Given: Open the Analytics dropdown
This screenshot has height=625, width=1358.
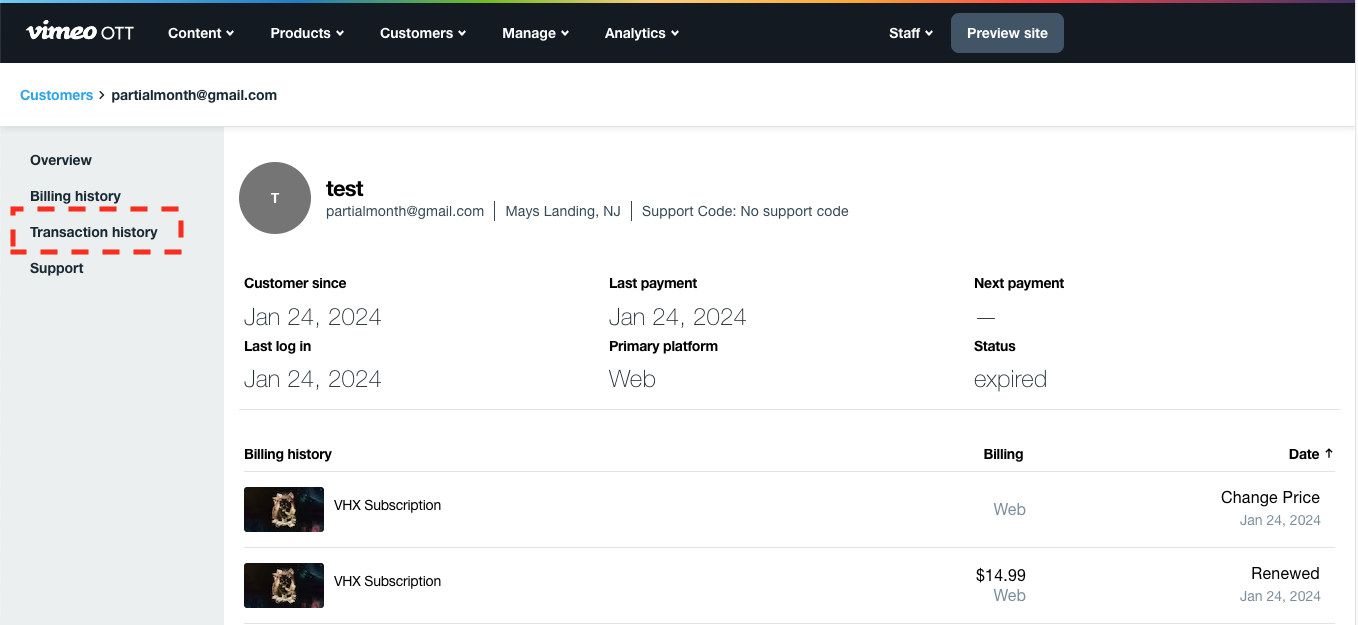Looking at the screenshot, I should (641, 33).
